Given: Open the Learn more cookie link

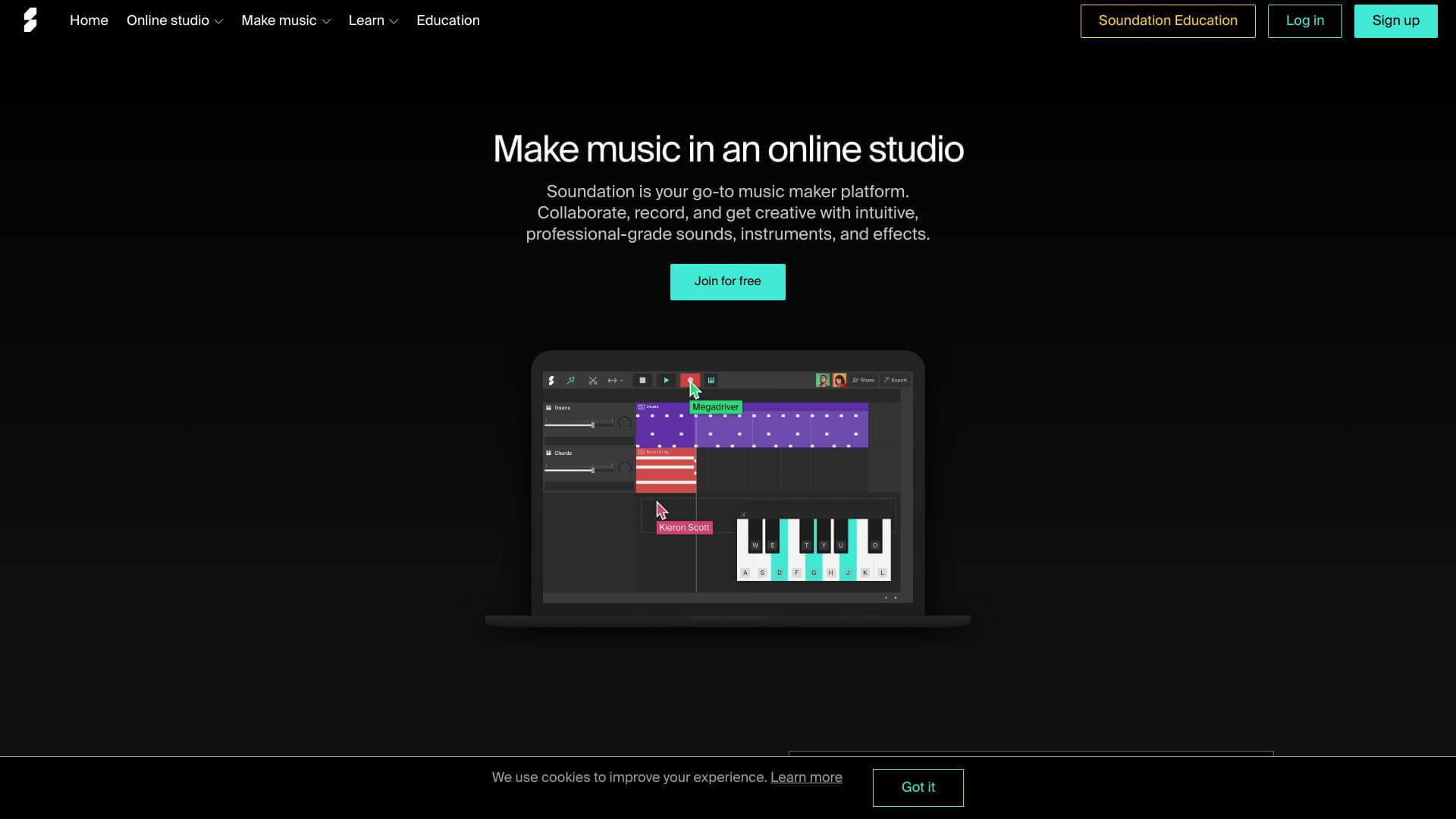Looking at the screenshot, I should [806, 777].
